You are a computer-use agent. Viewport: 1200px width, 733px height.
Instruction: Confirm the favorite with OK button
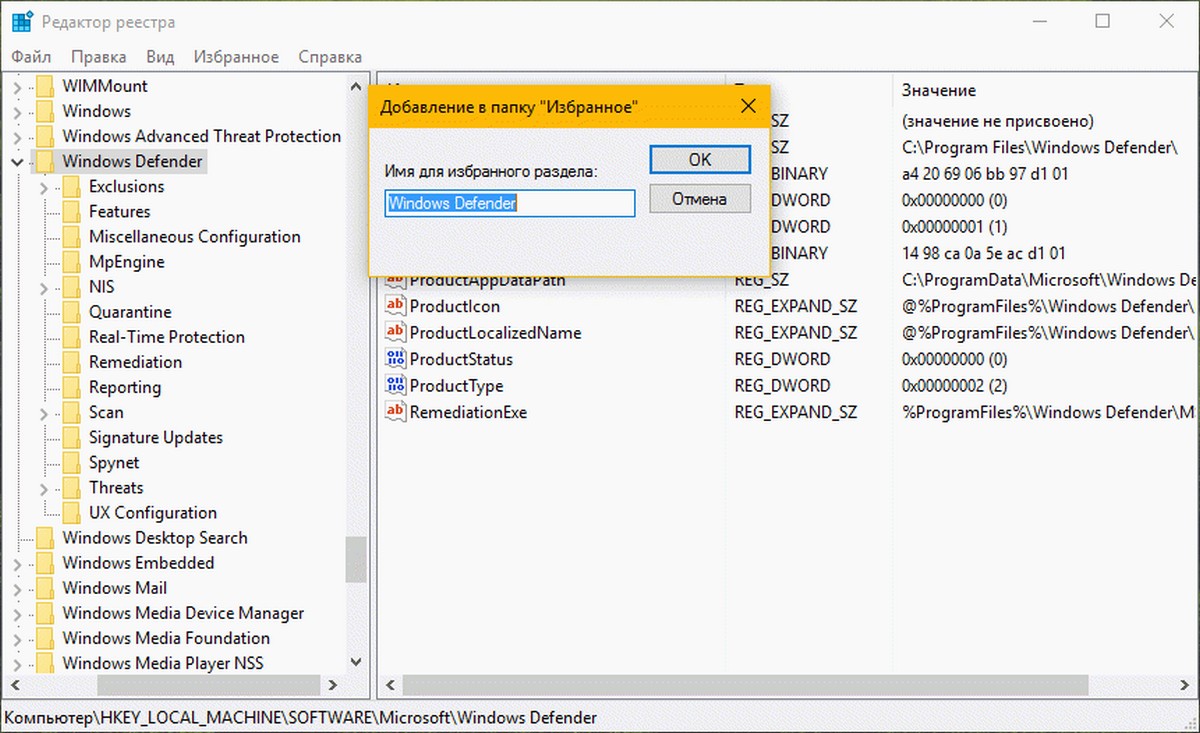pyautogui.click(x=700, y=159)
